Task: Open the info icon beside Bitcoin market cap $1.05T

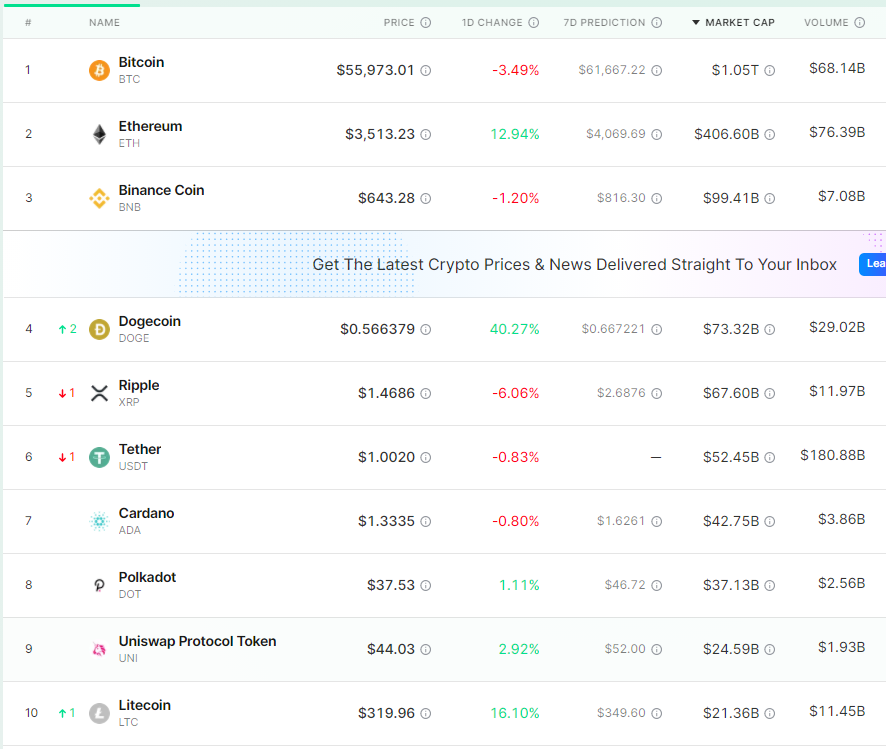Action: 770,71
